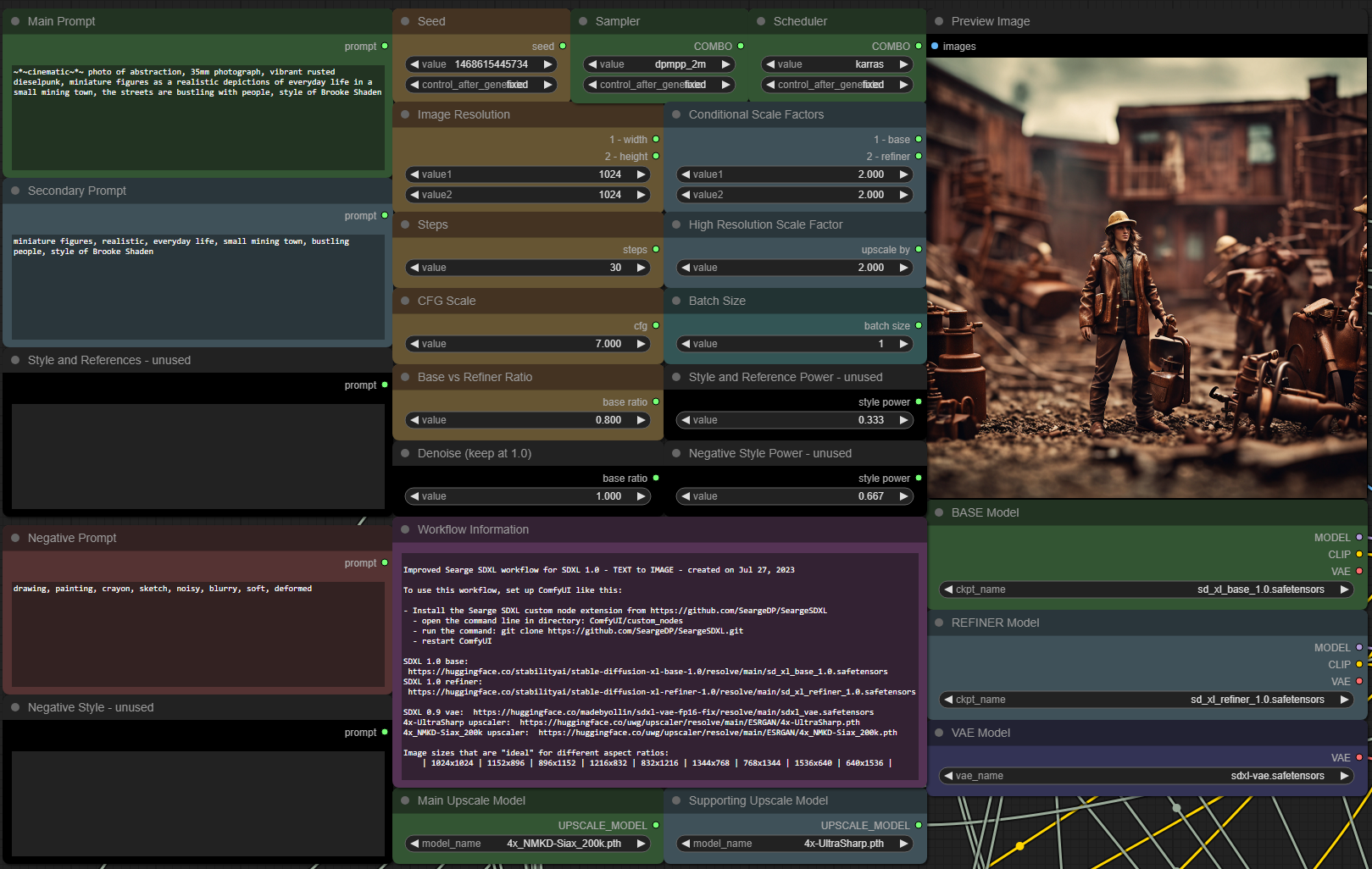Image resolution: width=1372 pixels, height=869 pixels.
Task: Increase CFG scale with right arrow
Action: pyautogui.click(x=642, y=344)
